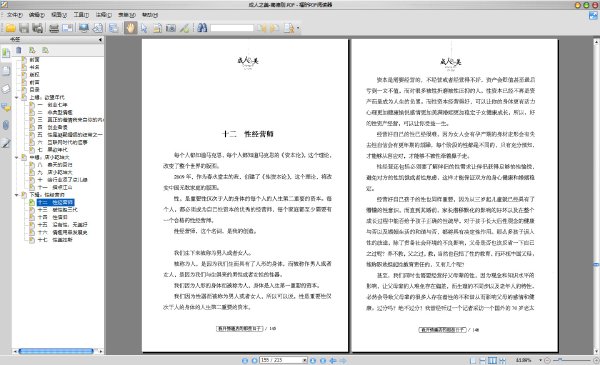Select highlighted bookmark 十二 性经营师

55,202
